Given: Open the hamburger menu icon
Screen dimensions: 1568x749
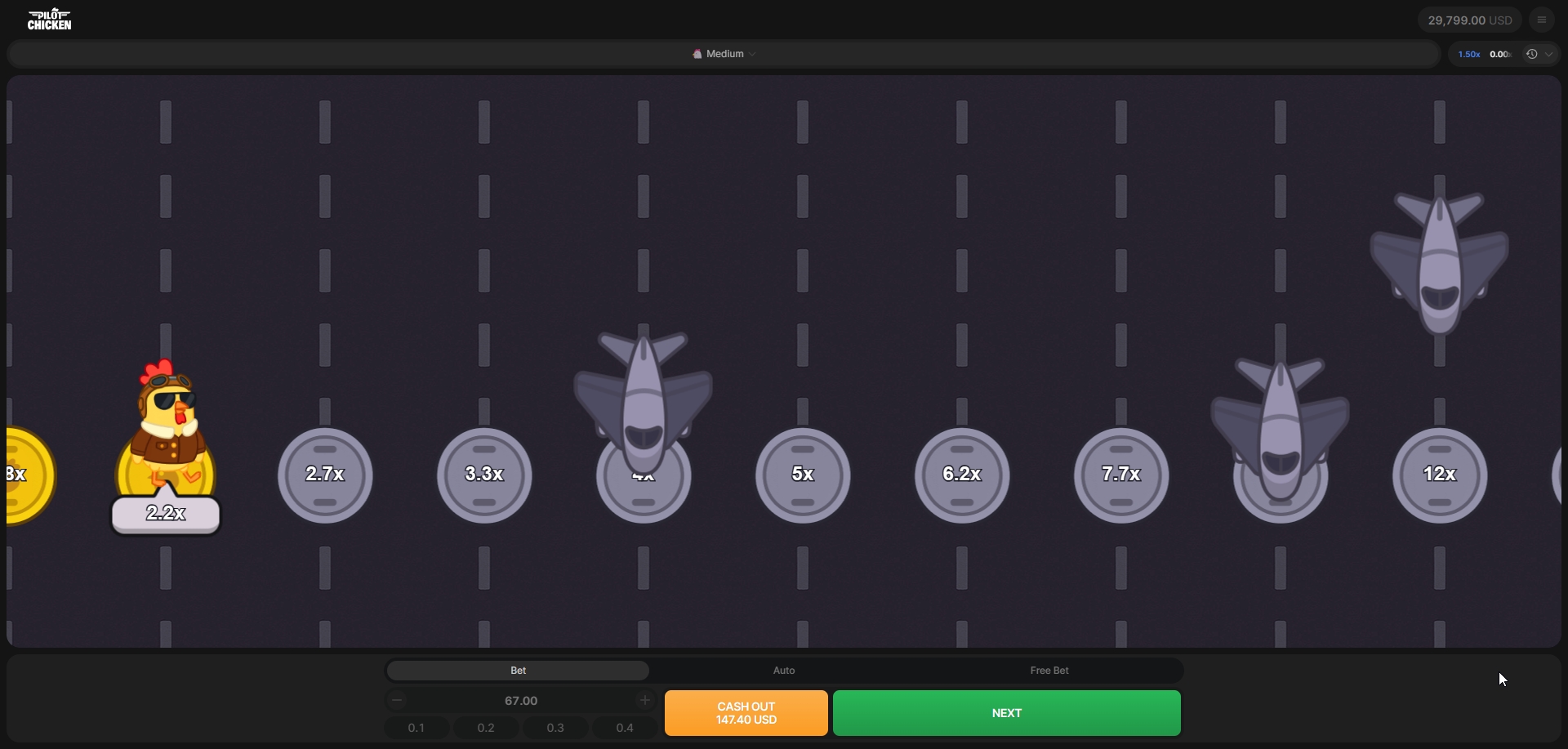Looking at the screenshot, I should point(1541,20).
